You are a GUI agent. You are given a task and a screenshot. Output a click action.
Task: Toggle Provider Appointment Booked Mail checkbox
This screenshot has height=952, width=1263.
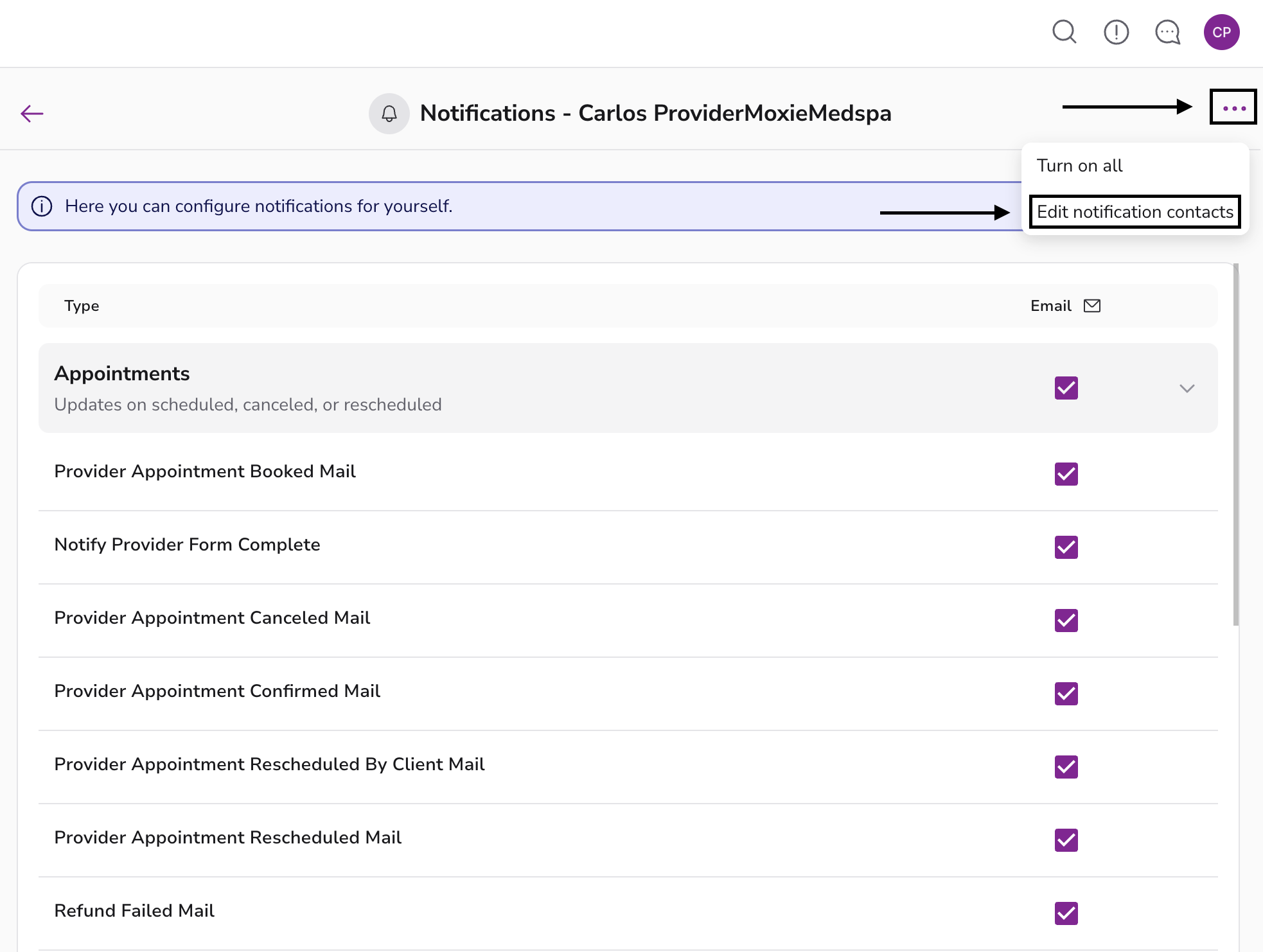point(1066,474)
